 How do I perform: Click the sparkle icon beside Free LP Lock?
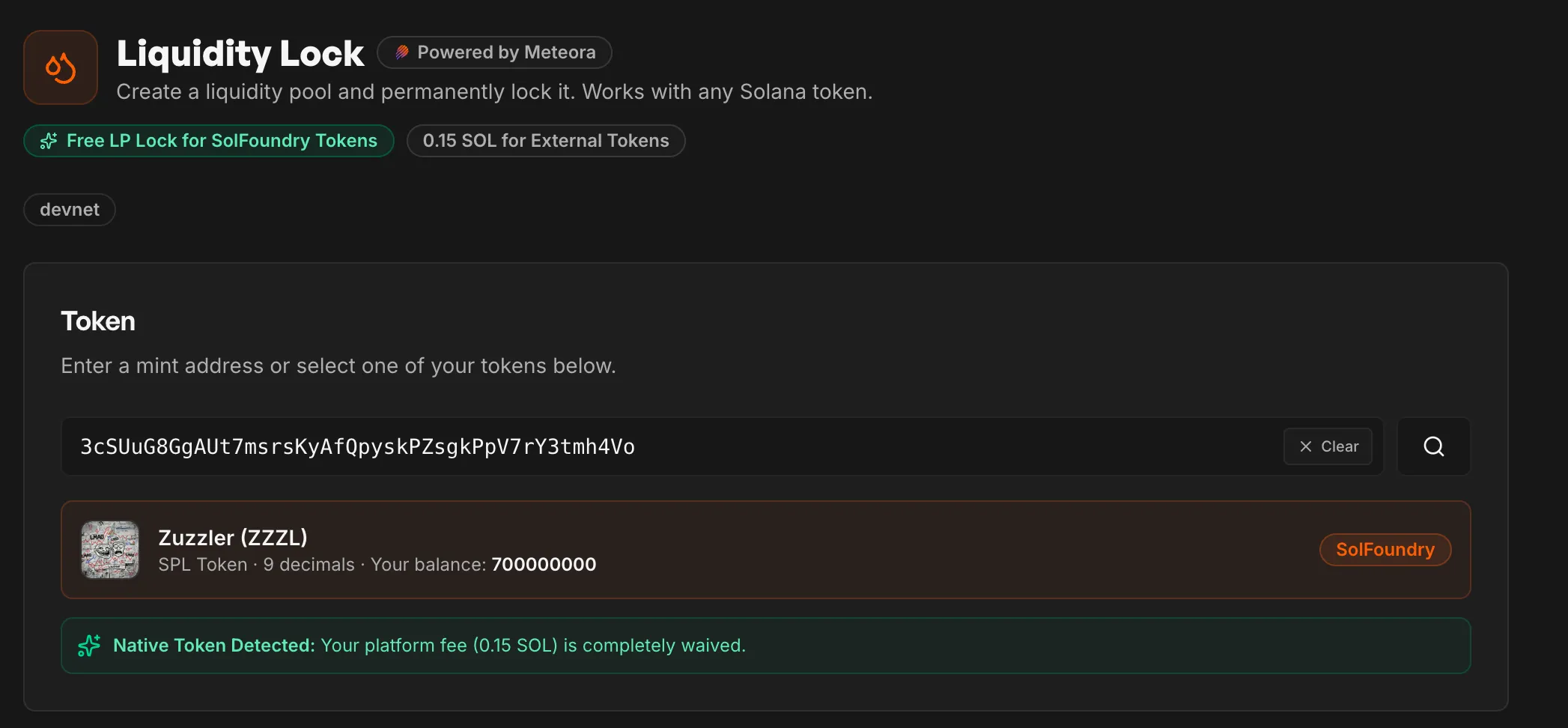[x=49, y=141]
